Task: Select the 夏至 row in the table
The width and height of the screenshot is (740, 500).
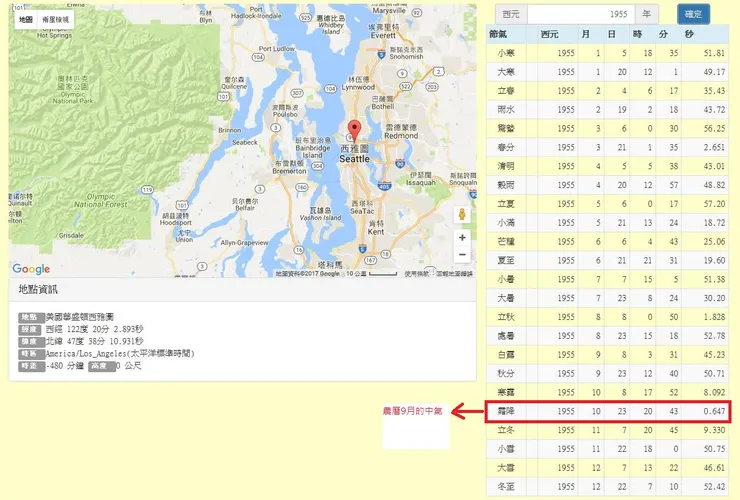Action: coord(607,261)
